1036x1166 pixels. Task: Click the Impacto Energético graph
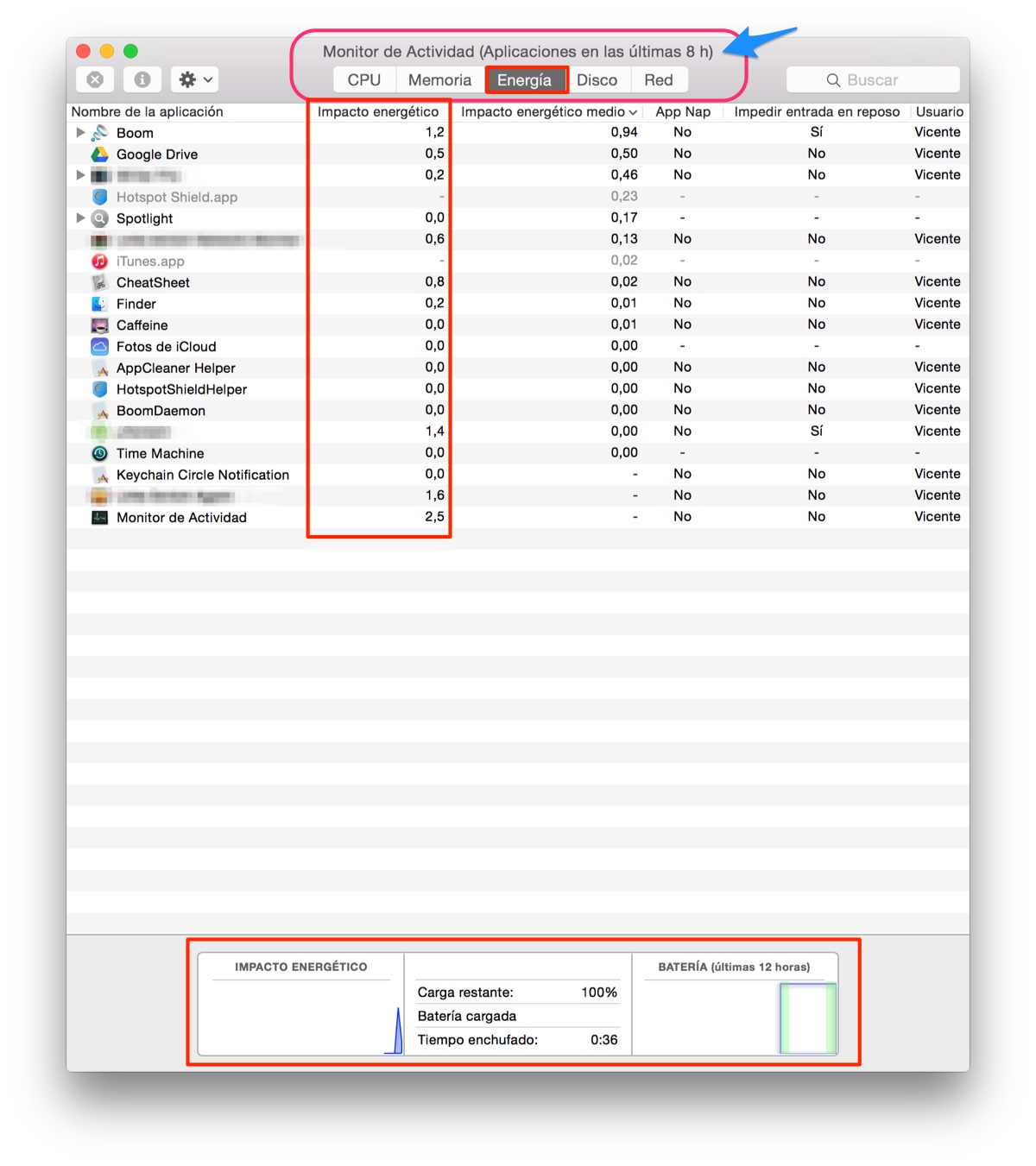tap(300, 1017)
